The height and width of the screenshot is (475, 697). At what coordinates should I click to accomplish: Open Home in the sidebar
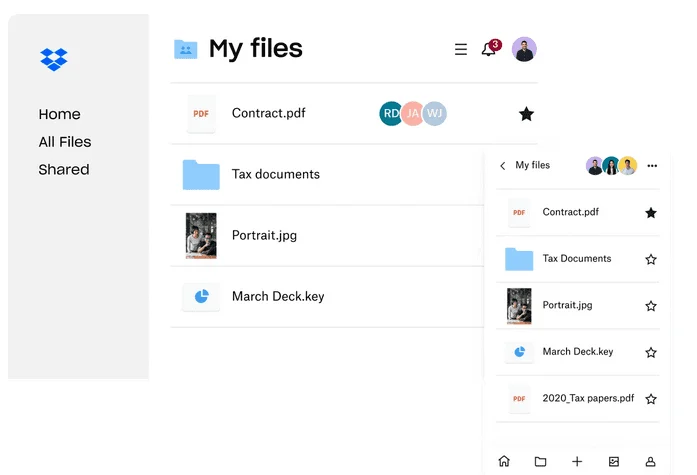pyautogui.click(x=60, y=114)
